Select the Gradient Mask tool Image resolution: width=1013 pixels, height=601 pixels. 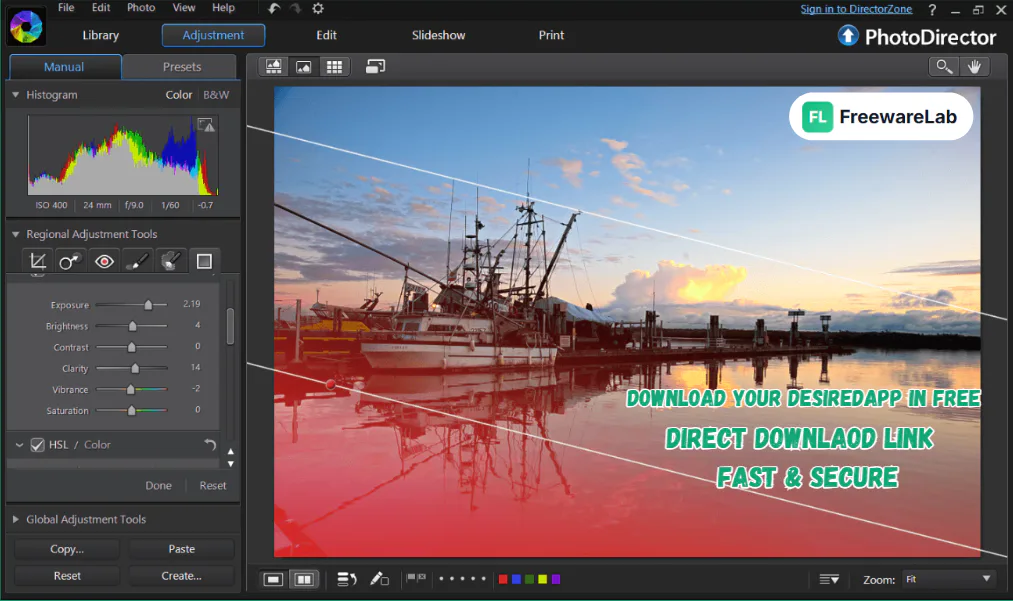click(x=204, y=261)
